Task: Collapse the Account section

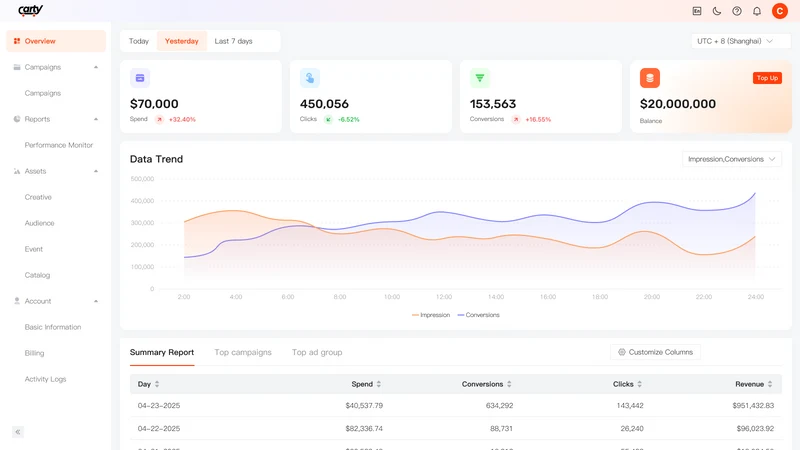Action: (x=96, y=301)
